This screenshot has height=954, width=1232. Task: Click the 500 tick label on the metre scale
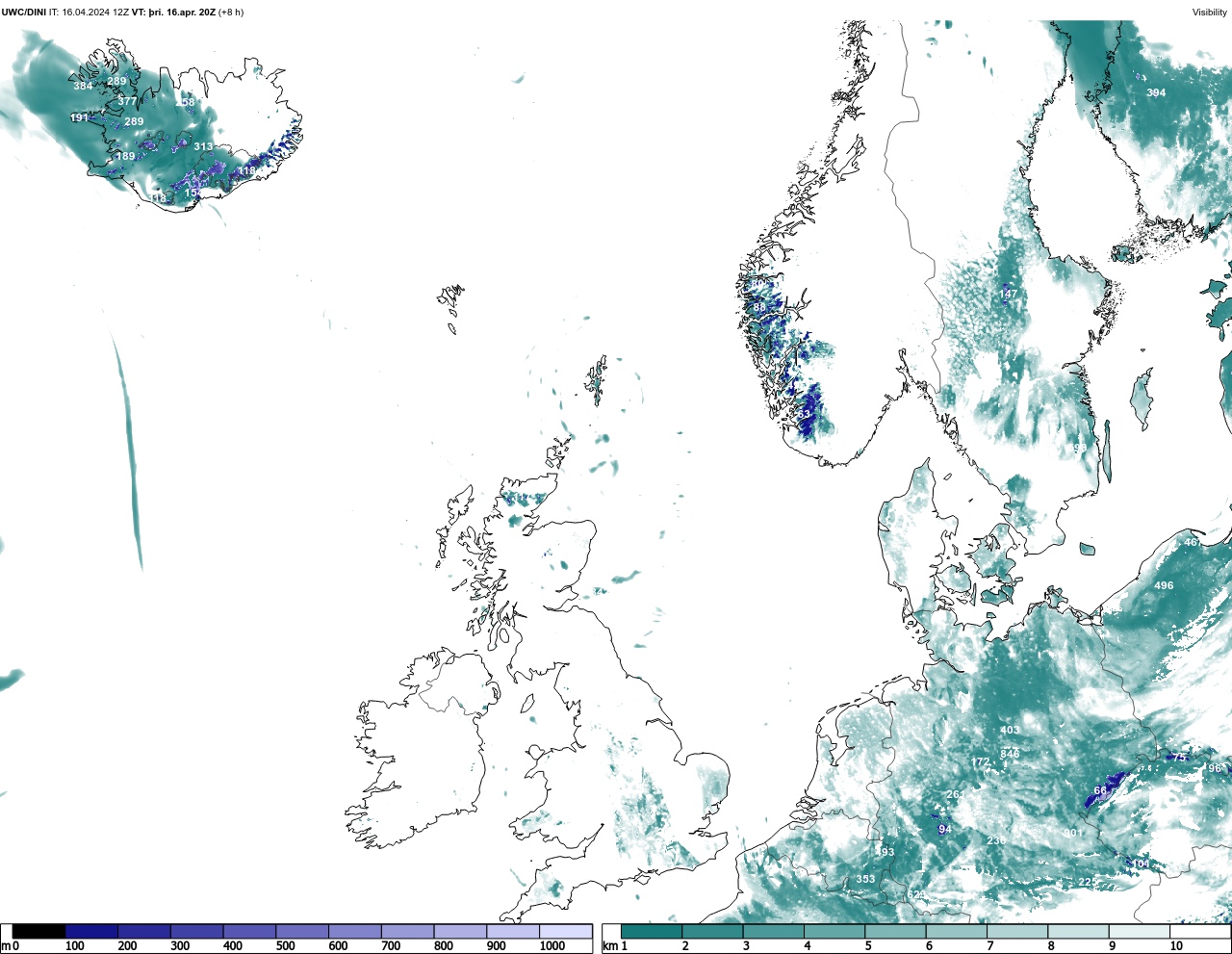285,946
